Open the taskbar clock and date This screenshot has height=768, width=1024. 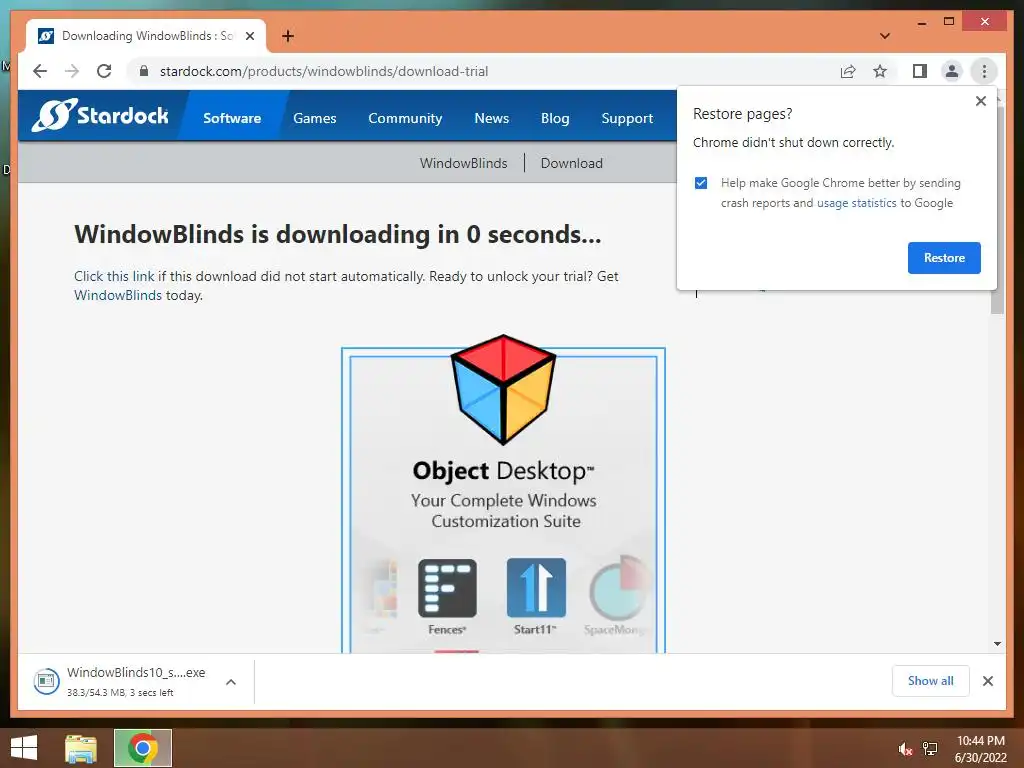(x=980, y=749)
